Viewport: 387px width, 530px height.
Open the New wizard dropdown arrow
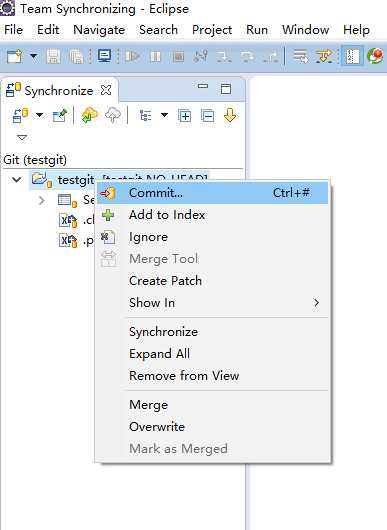coord(33,56)
